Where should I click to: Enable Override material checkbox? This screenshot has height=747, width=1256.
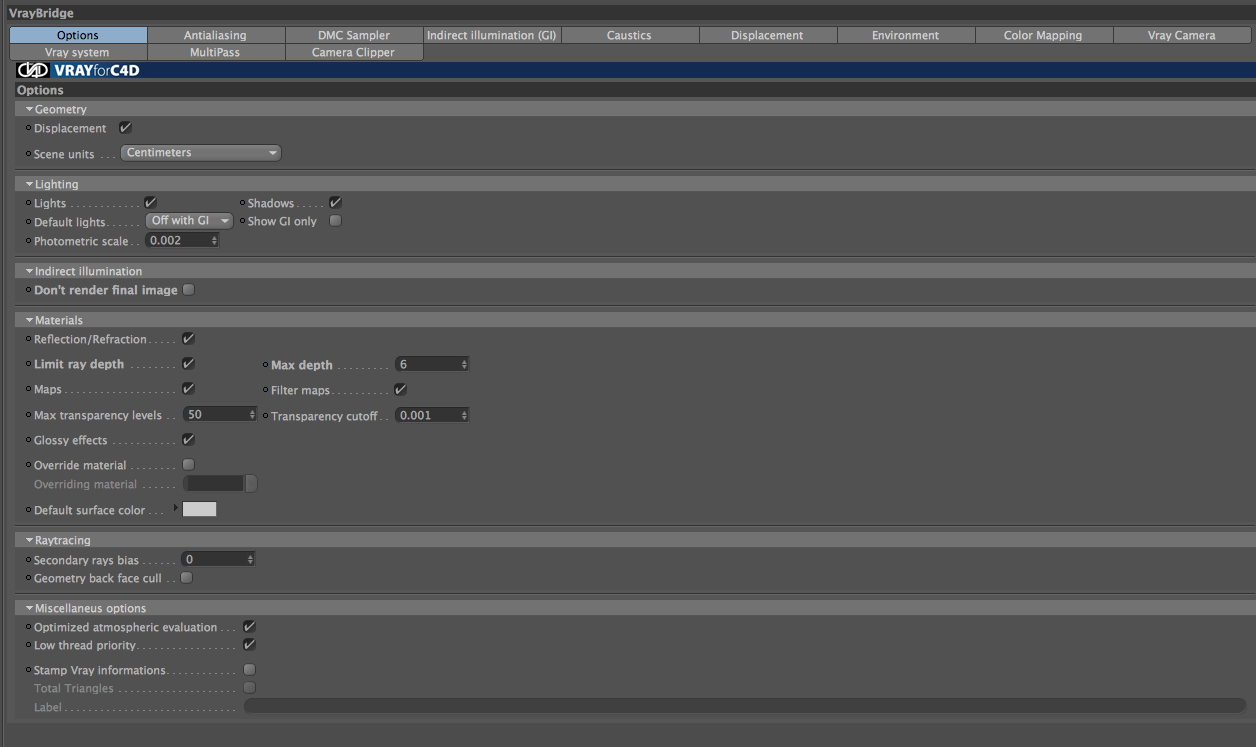[x=188, y=465]
